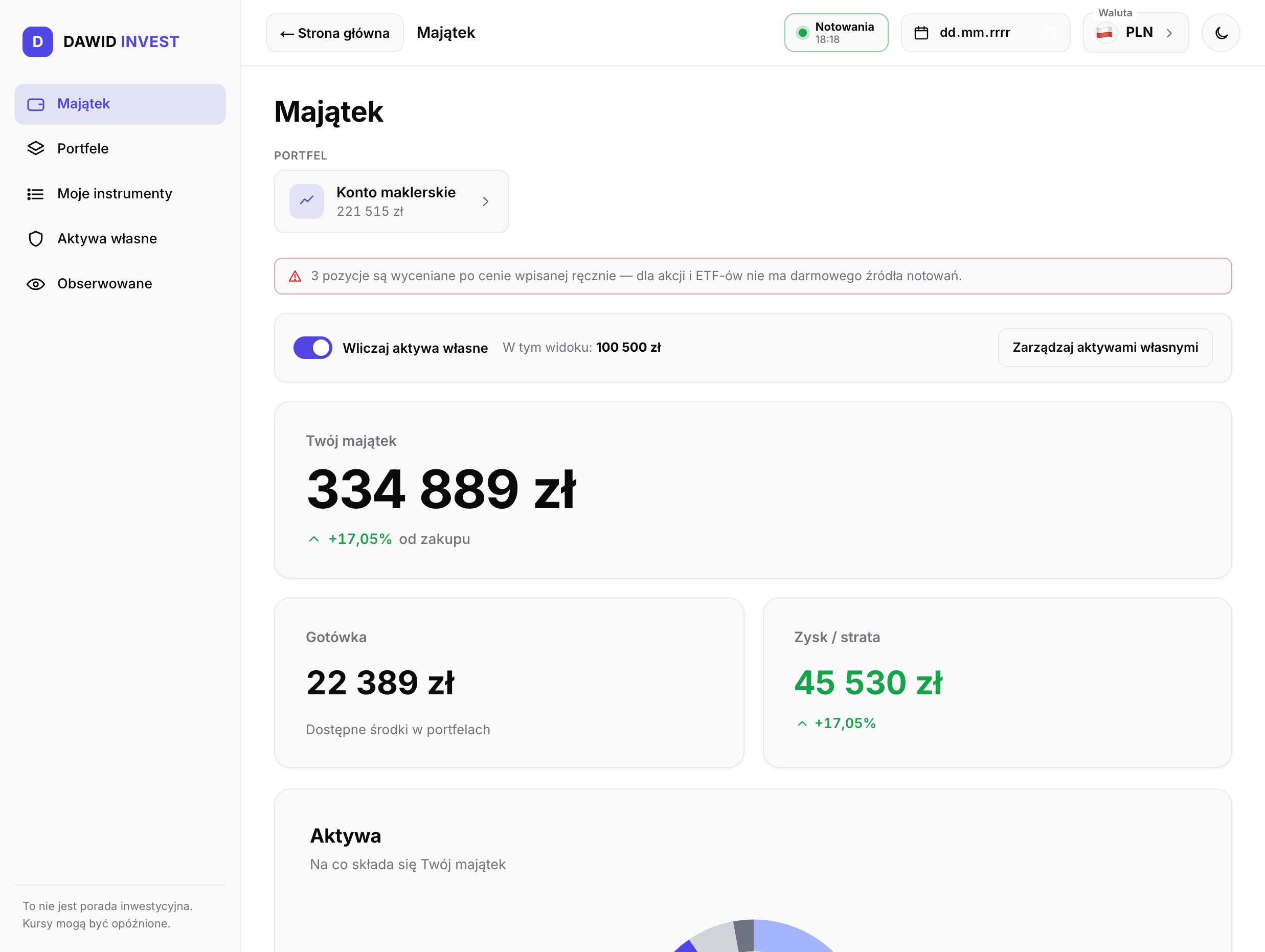
Task: Click the 45 530 zł profit value
Action: tap(868, 683)
